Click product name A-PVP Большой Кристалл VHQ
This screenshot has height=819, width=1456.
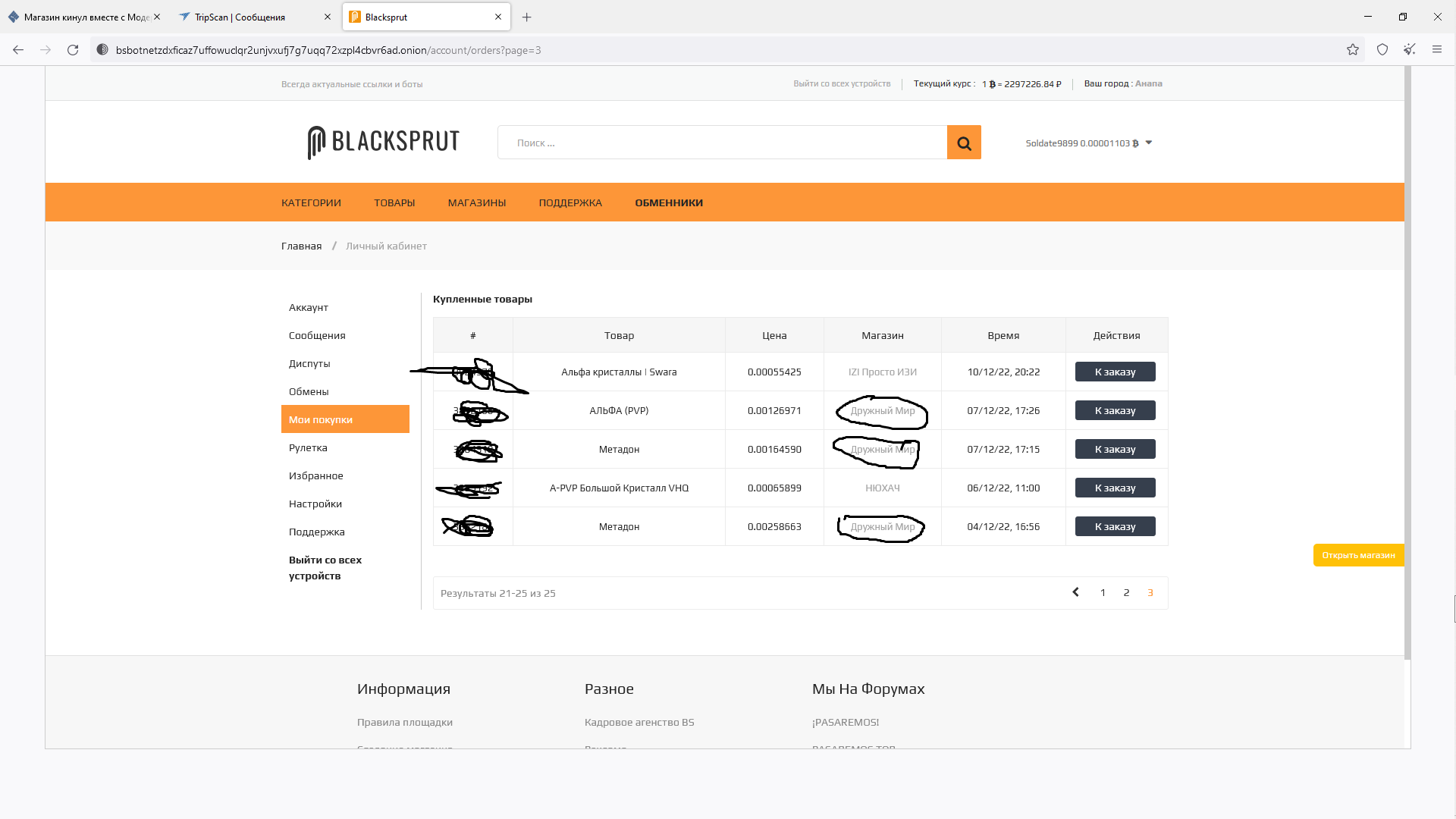[619, 488]
